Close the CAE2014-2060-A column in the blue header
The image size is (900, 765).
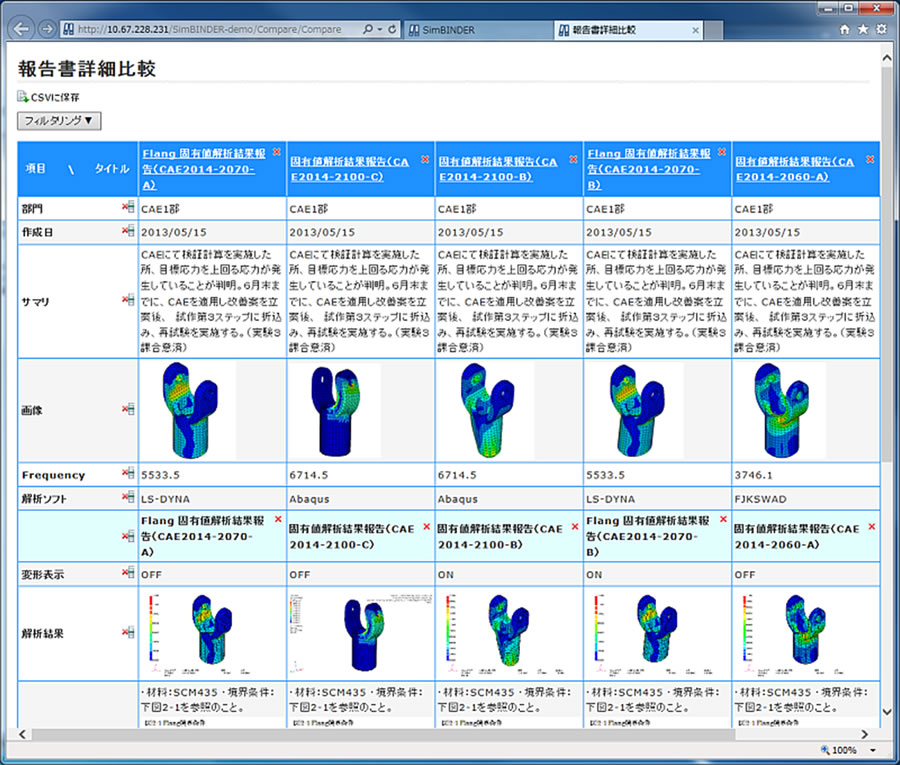[870, 159]
